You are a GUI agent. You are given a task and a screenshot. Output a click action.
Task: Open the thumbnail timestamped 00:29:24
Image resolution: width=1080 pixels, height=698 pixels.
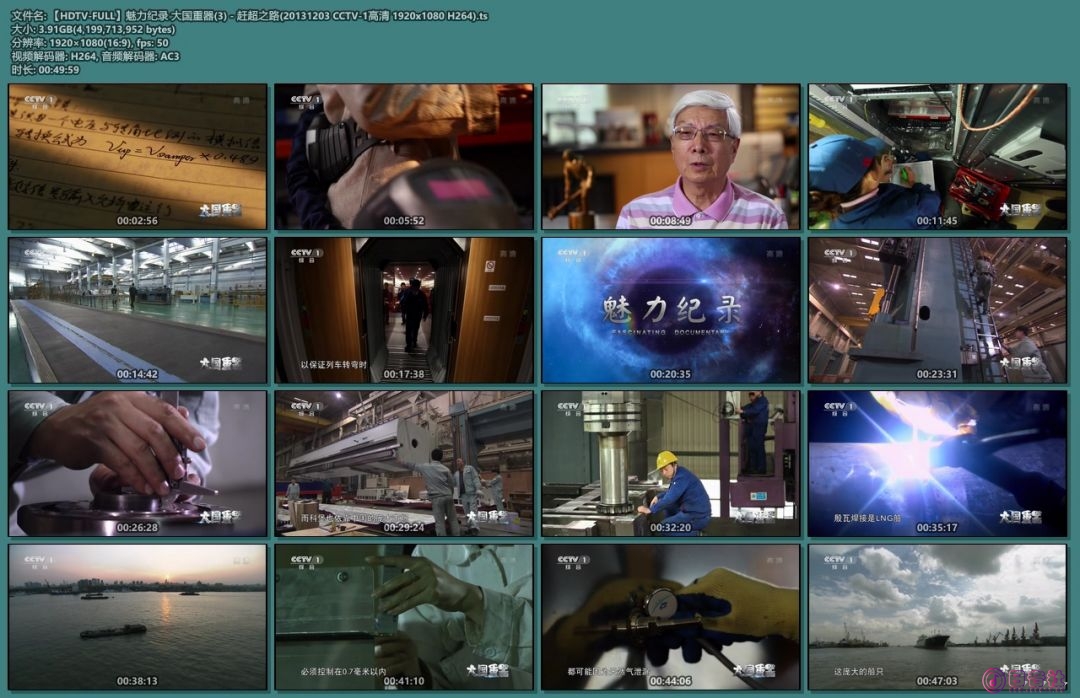coord(404,464)
